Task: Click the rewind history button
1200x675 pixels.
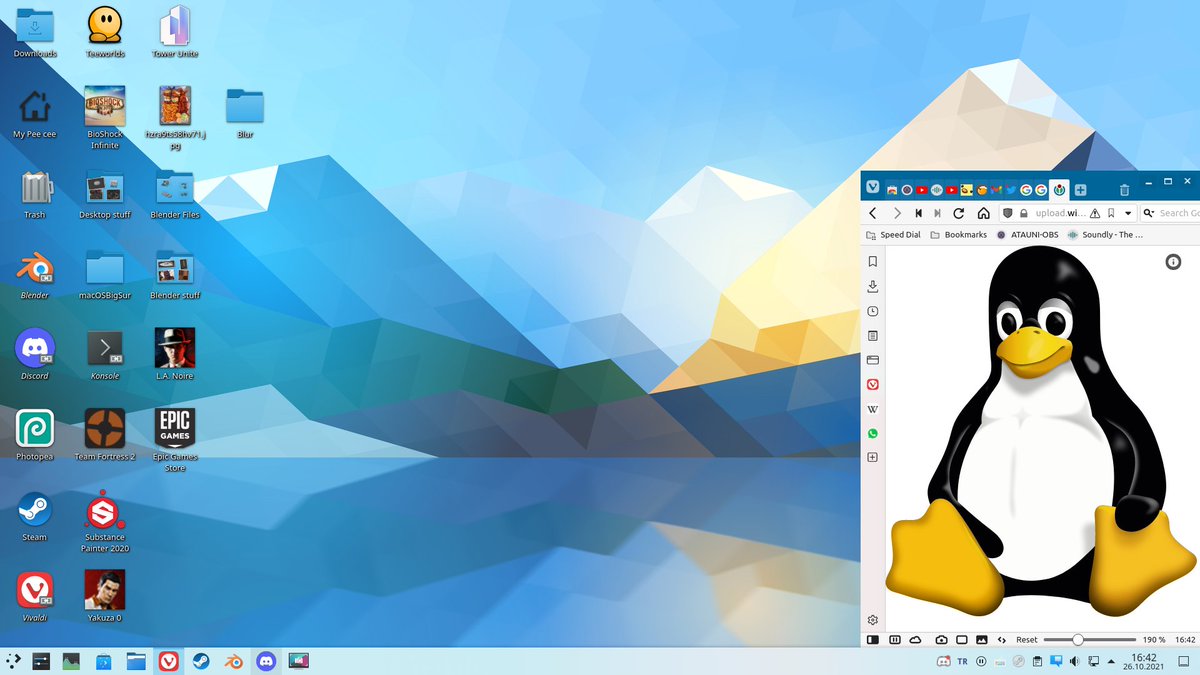Action: tap(918, 213)
